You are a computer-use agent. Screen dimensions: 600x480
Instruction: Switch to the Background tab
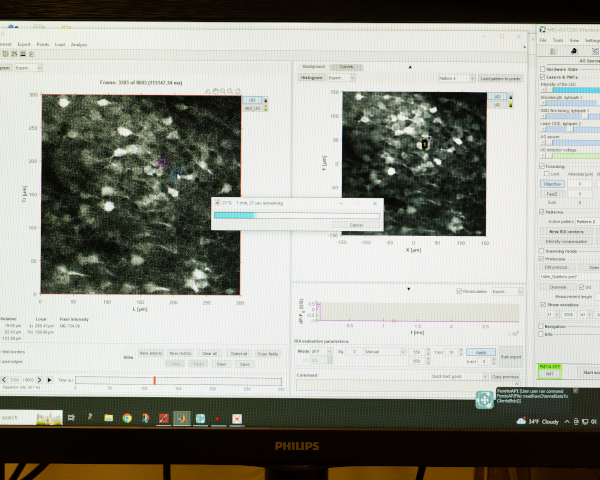coord(313,67)
